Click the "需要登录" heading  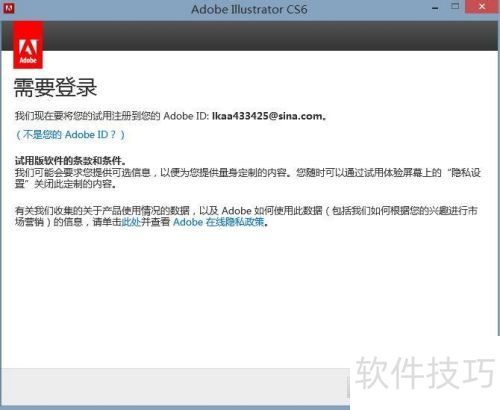click(55, 88)
